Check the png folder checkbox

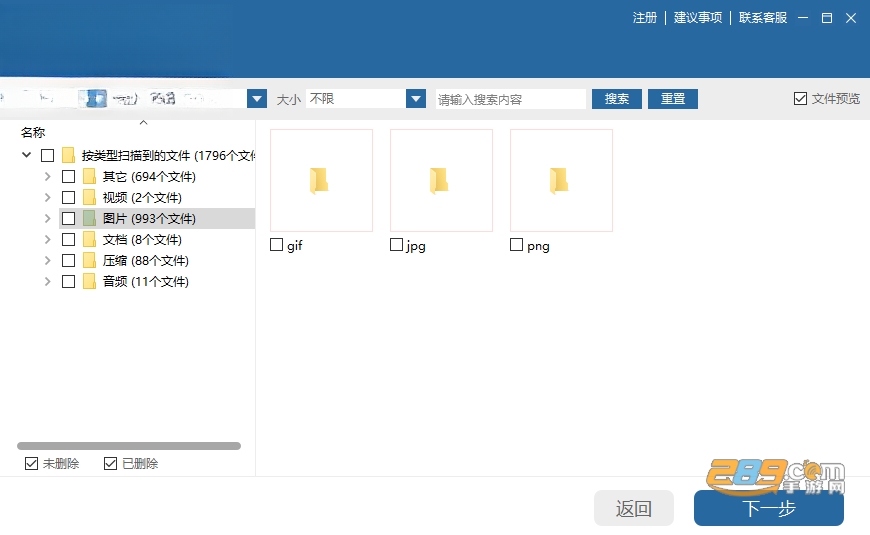click(516, 245)
